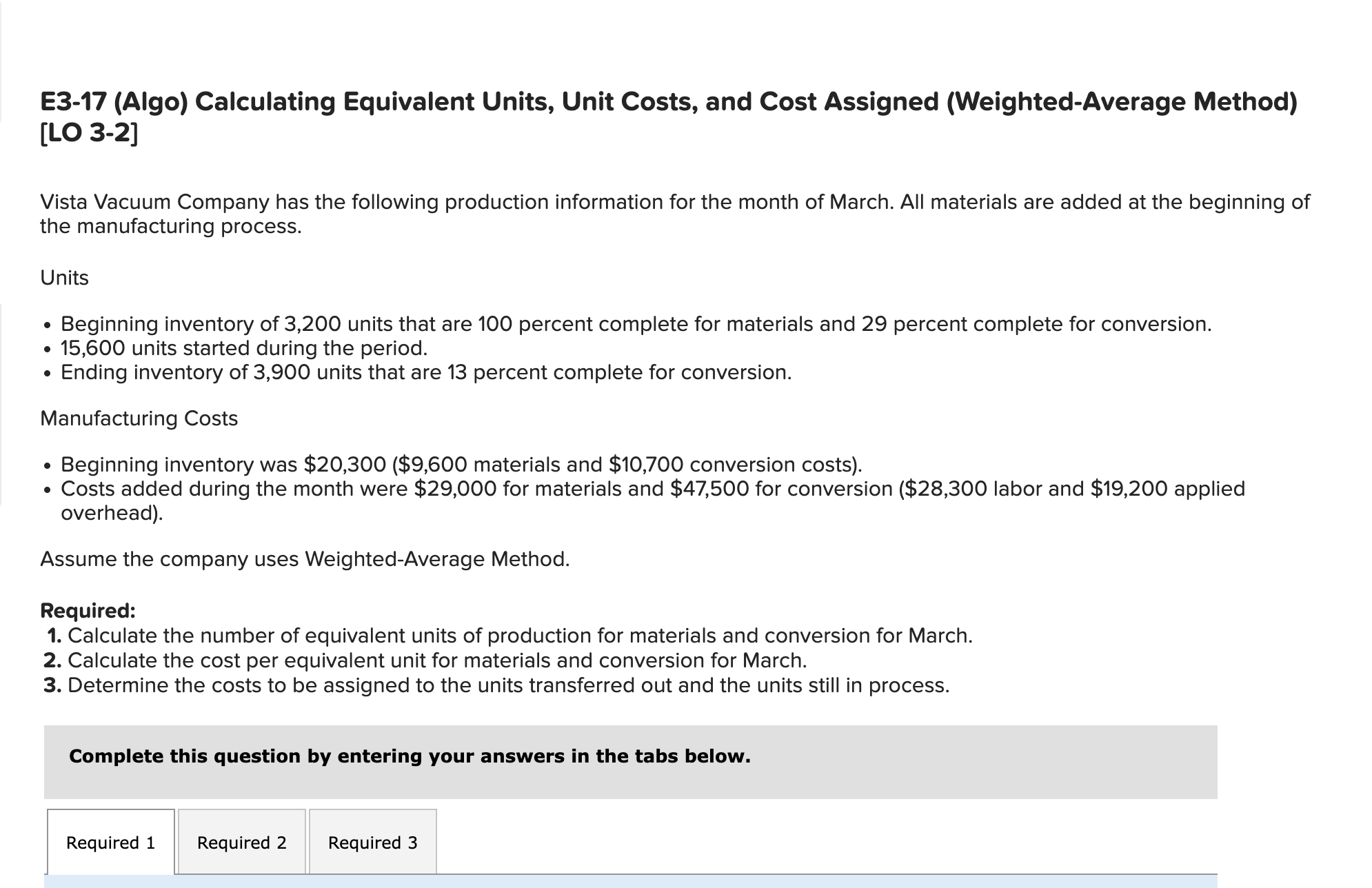Click the Weighted-Average Method assumption sentence
Image resolution: width=1372 pixels, height=888 pixels.
point(305,558)
